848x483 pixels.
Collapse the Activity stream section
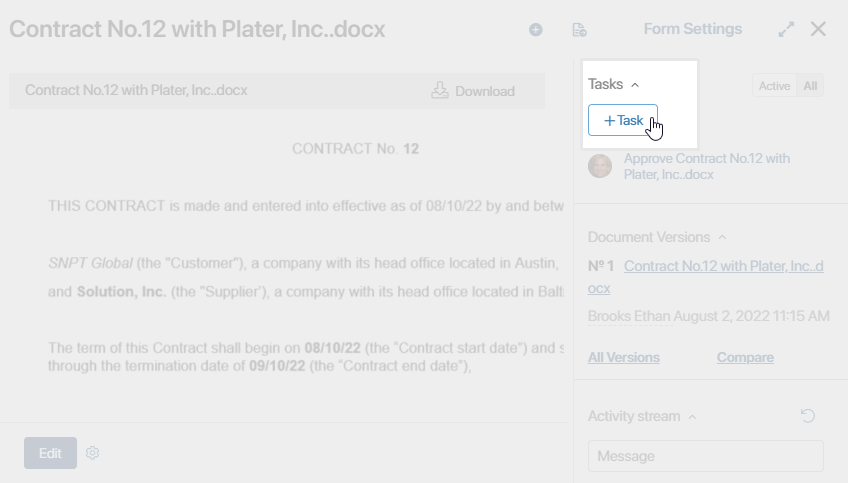[692, 417]
